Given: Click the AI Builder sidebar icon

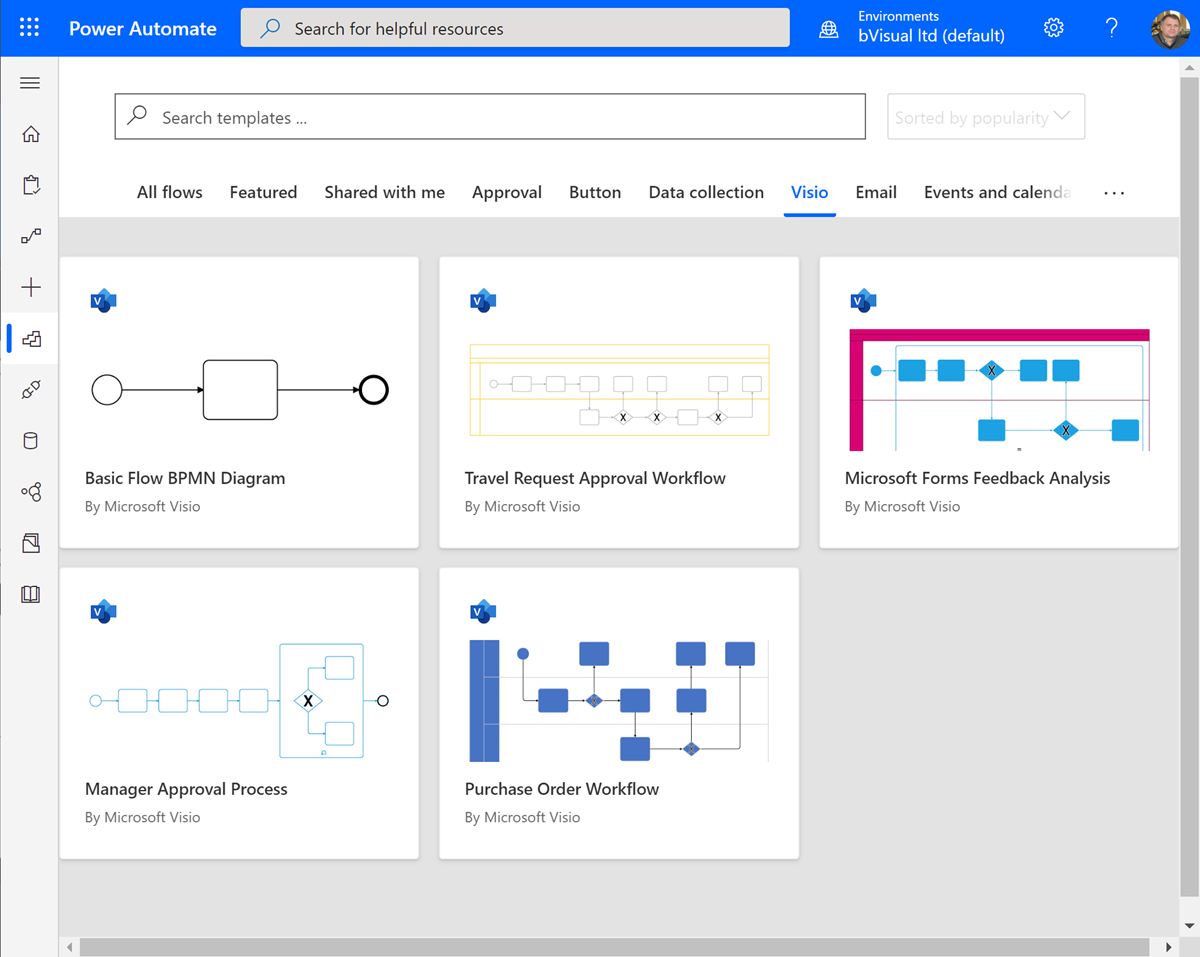Looking at the screenshot, I should (29, 491).
